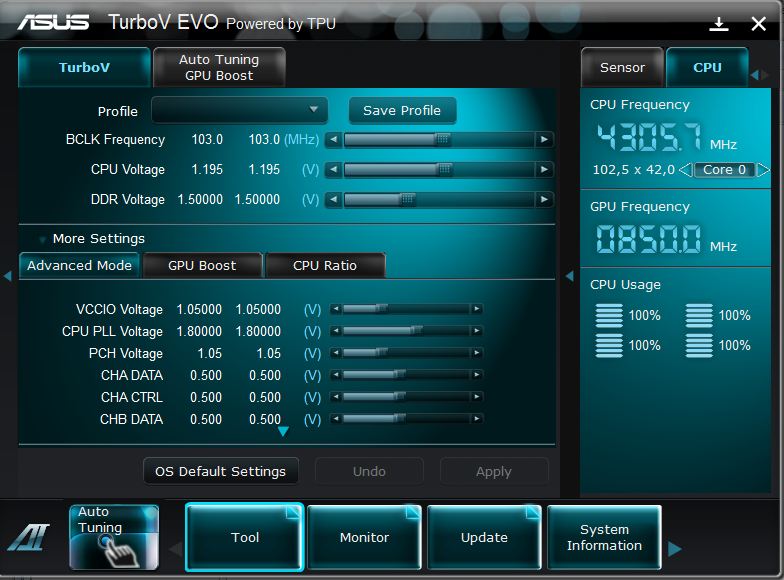Click the CPU Frequency 4305.7 readout
The height and width of the screenshot is (580, 784).
point(650,137)
